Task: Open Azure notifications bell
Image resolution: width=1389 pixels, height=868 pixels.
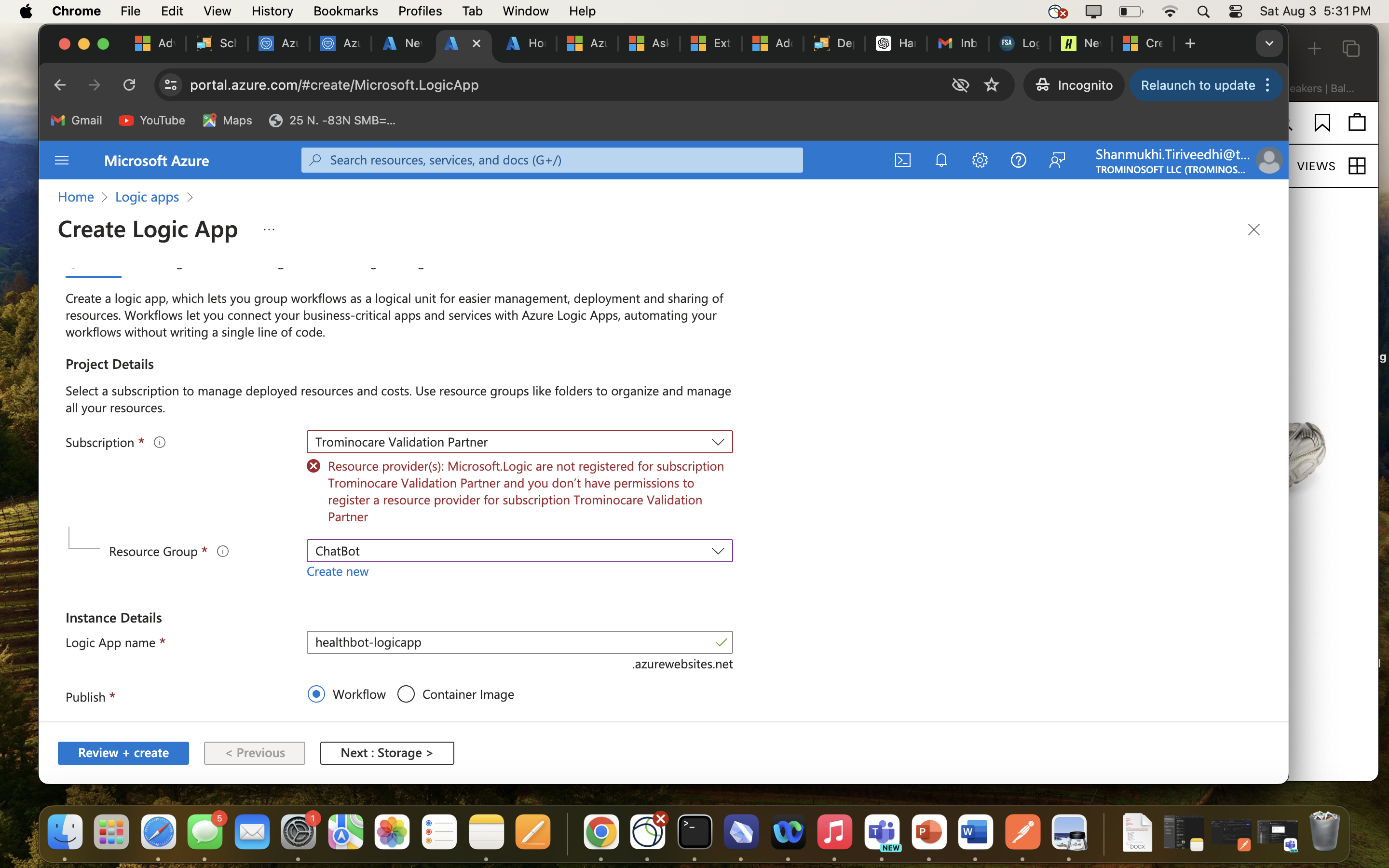Action: pyautogui.click(x=941, y=160)
